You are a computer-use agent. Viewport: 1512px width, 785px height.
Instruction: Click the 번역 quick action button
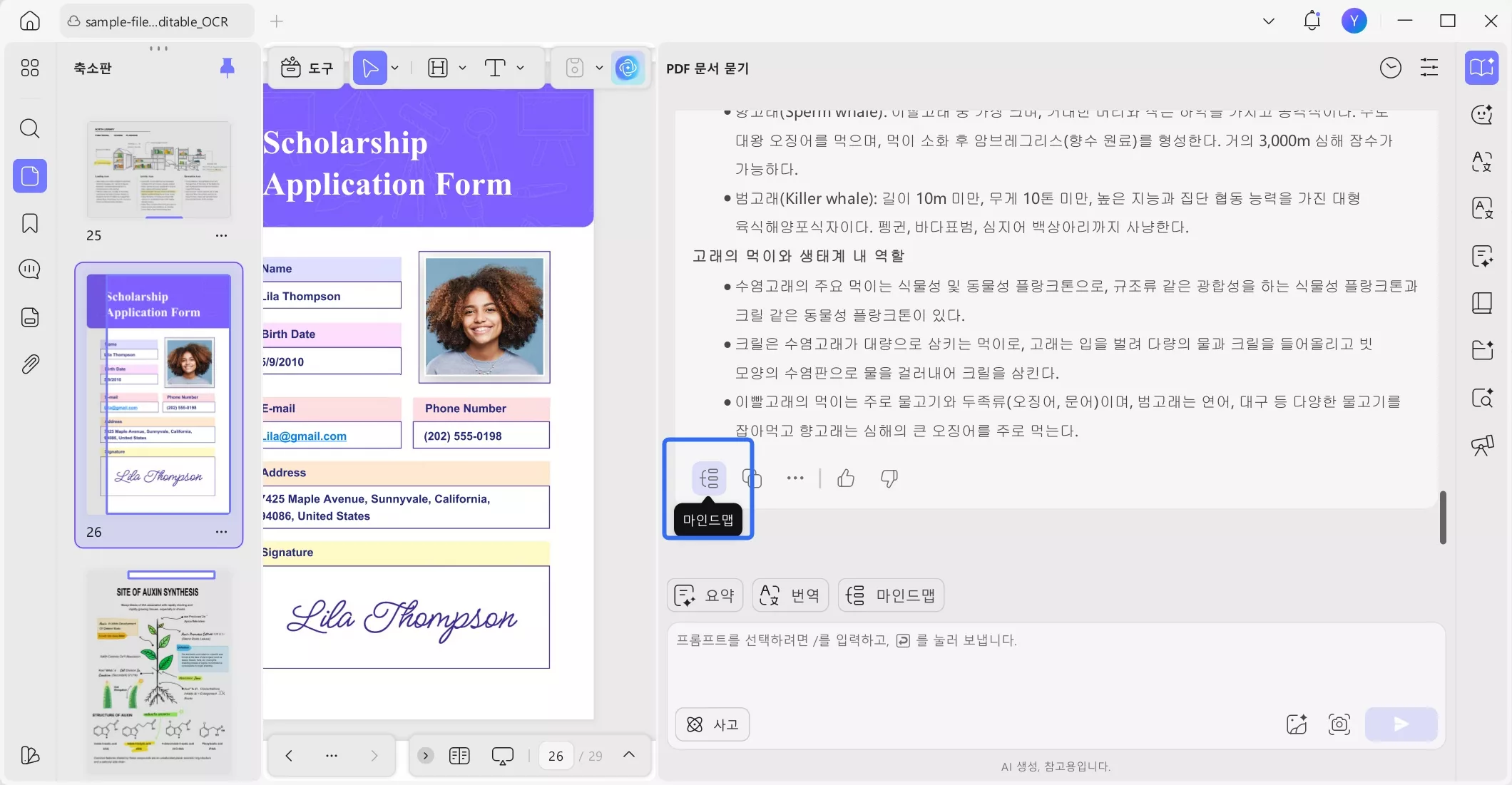pyautogui.click(x=790, y=595)
